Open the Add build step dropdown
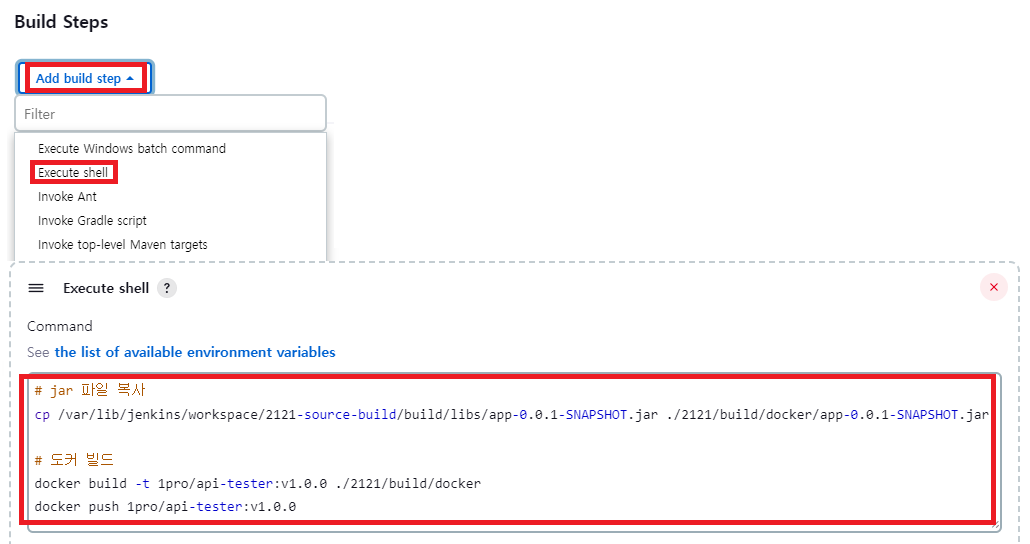Image resolution: width=1030 pixels, height=544 pixels. 85,78
